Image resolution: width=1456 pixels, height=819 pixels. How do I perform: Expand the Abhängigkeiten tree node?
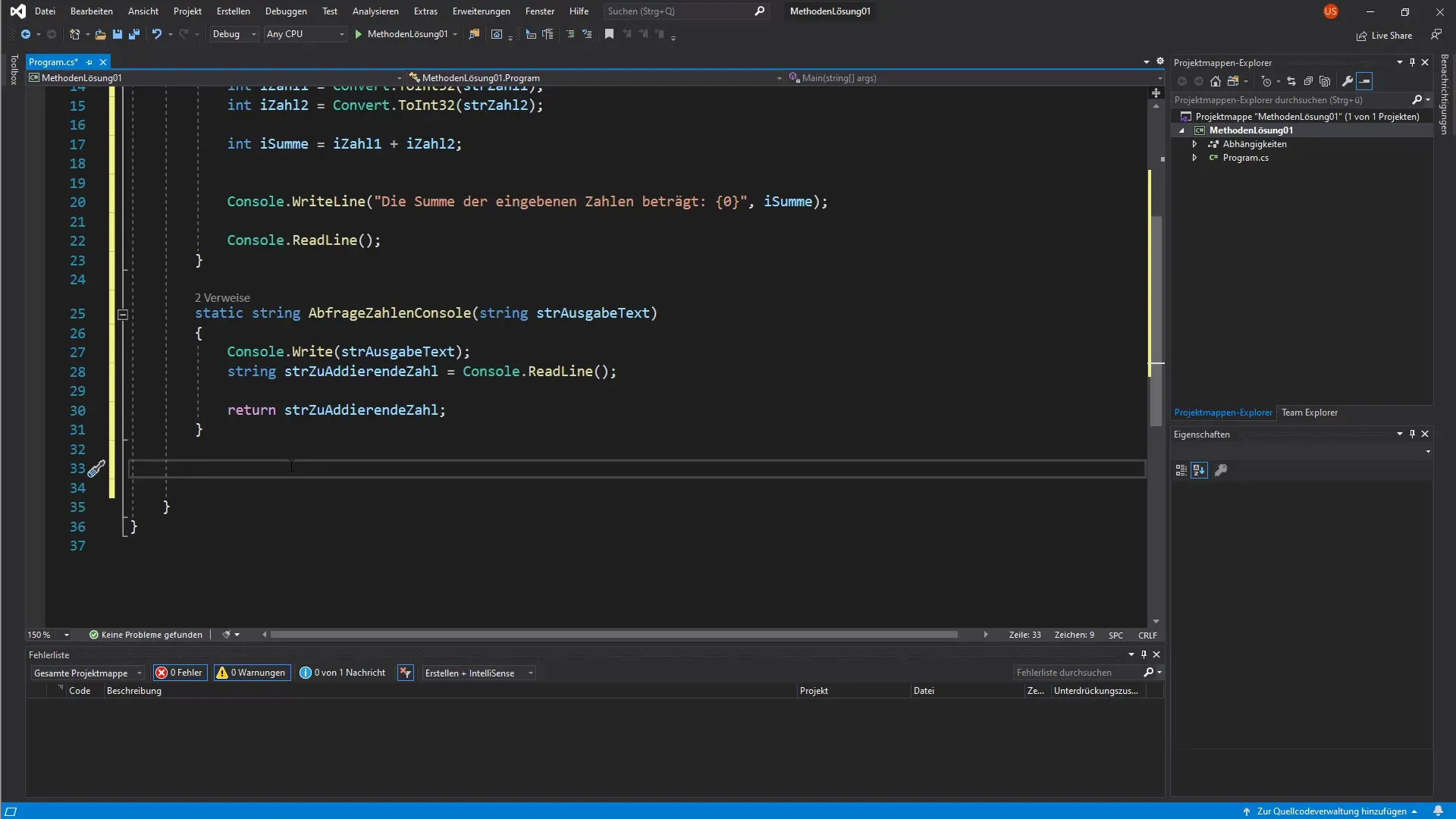point(1195,144)
